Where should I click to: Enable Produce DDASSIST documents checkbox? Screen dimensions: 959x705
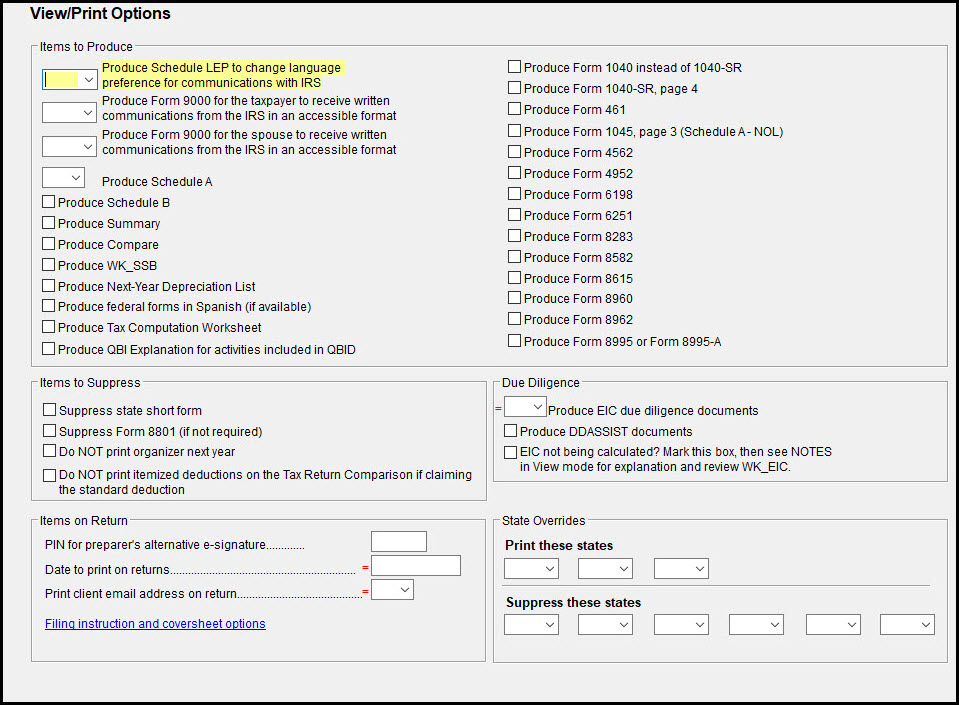(511, 431)
